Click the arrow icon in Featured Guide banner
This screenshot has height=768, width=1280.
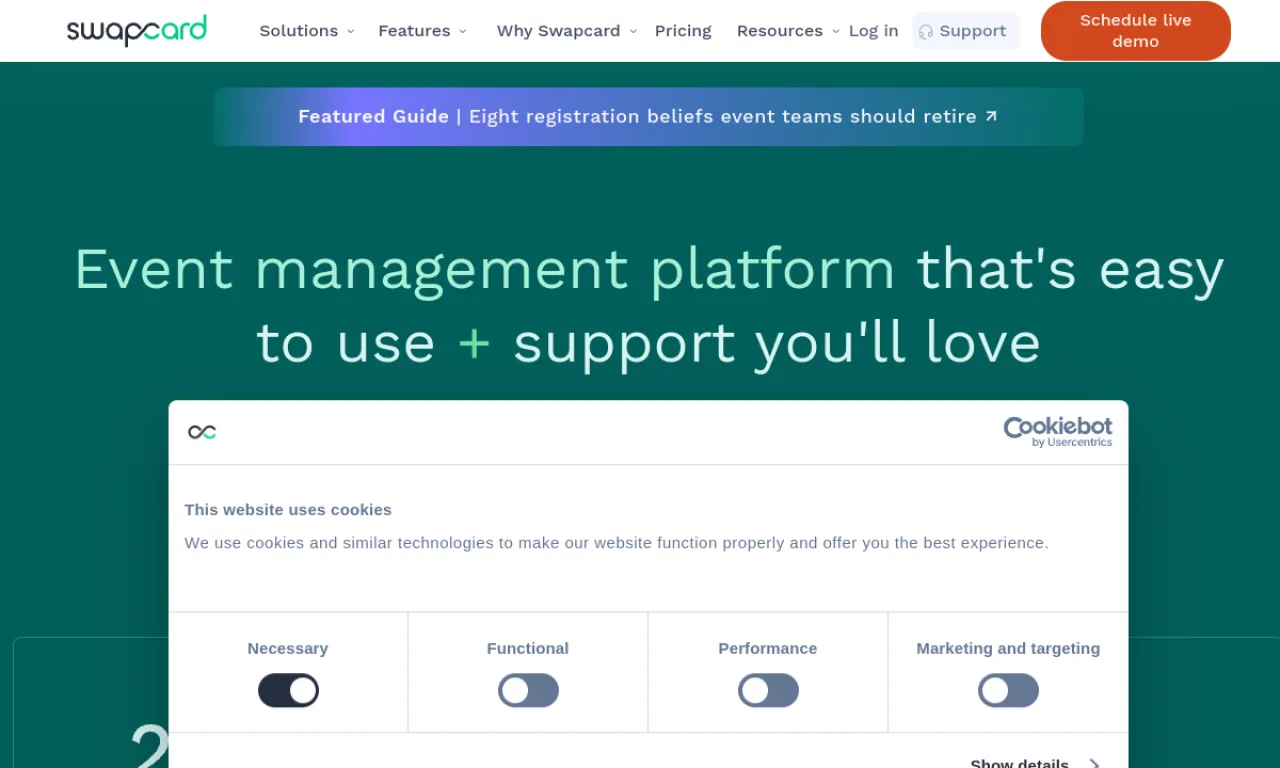pos(991,116)
